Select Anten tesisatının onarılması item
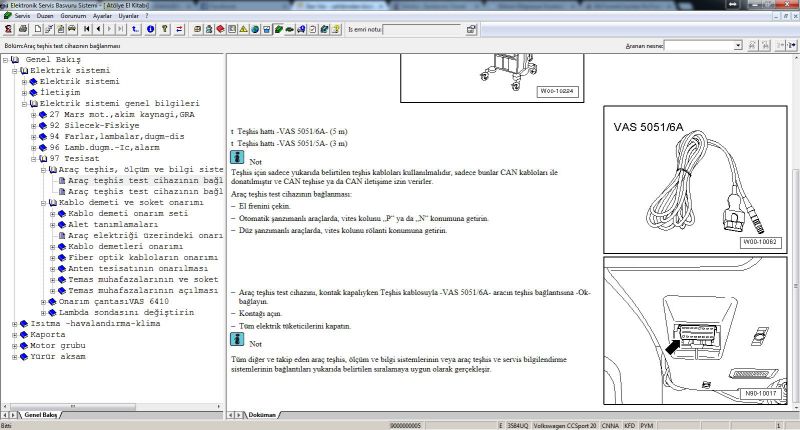 click(138, 268)
